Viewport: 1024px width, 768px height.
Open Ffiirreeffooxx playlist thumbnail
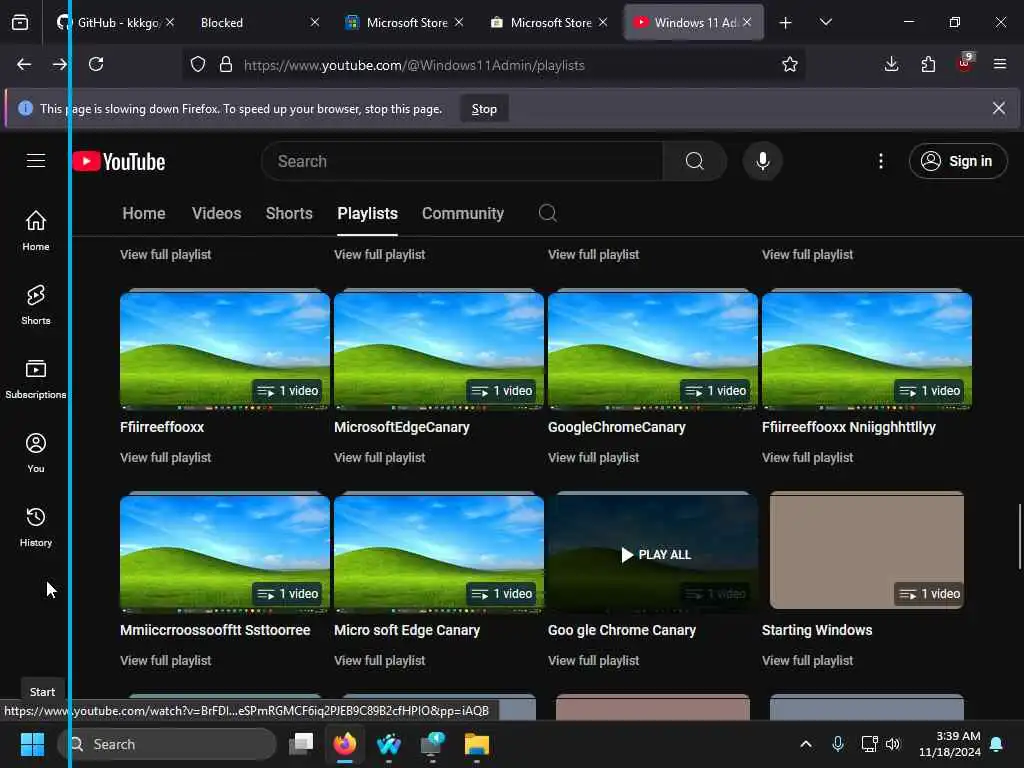pos(225,350)
